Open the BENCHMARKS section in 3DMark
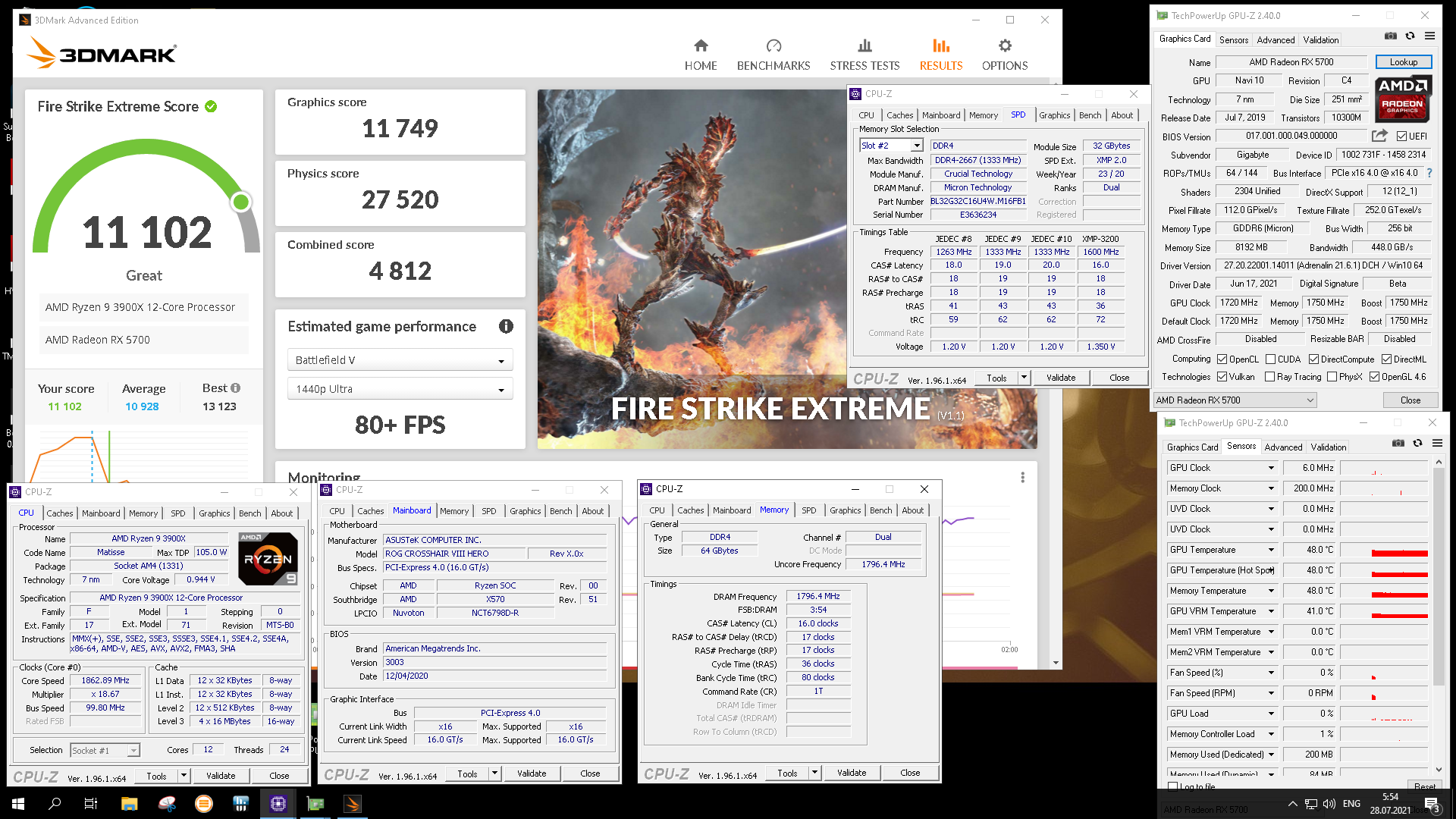This screenshot has width=1456, height=819. point(773,55)
